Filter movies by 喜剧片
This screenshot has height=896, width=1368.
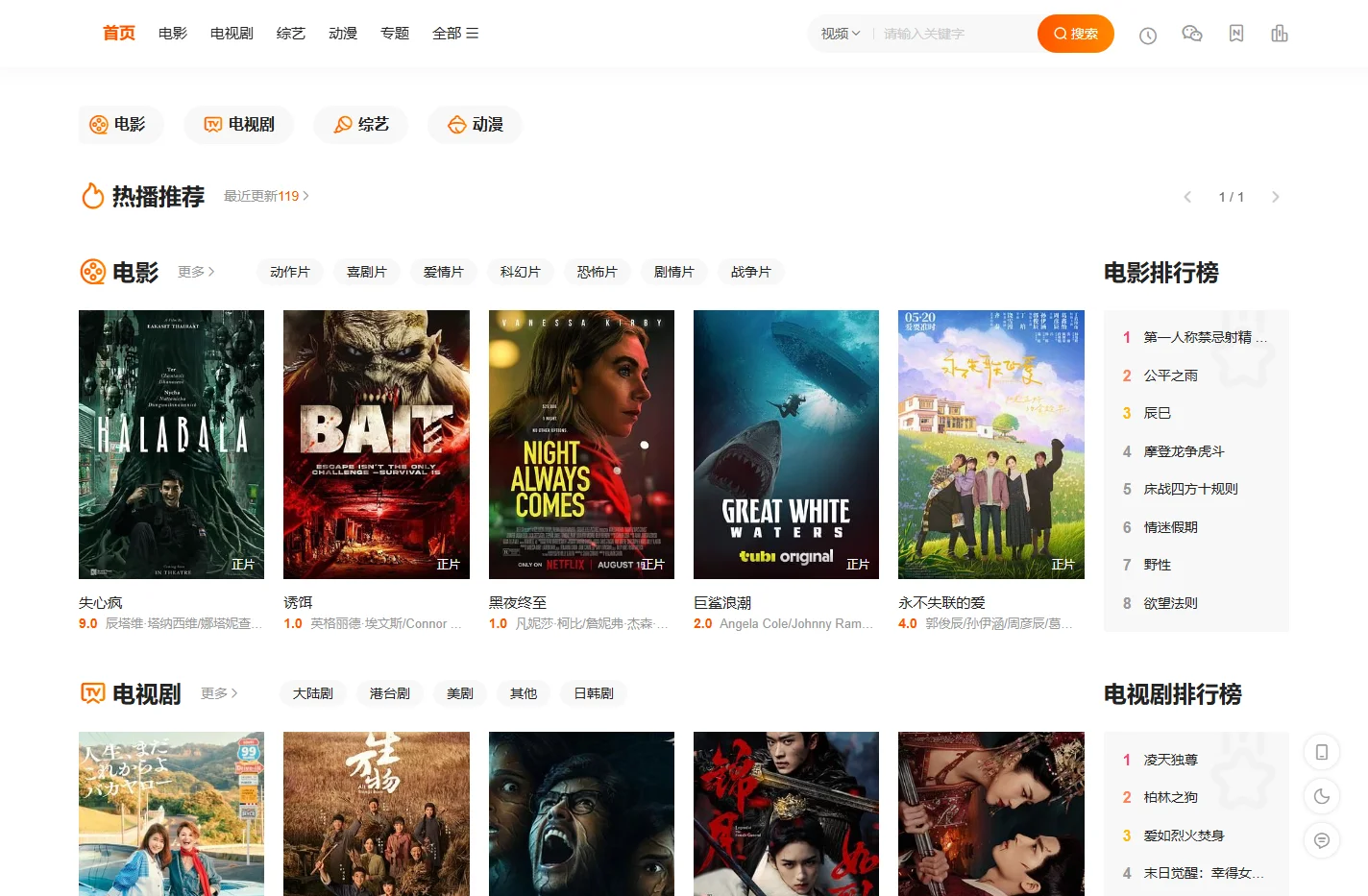(x=367, y=272)
